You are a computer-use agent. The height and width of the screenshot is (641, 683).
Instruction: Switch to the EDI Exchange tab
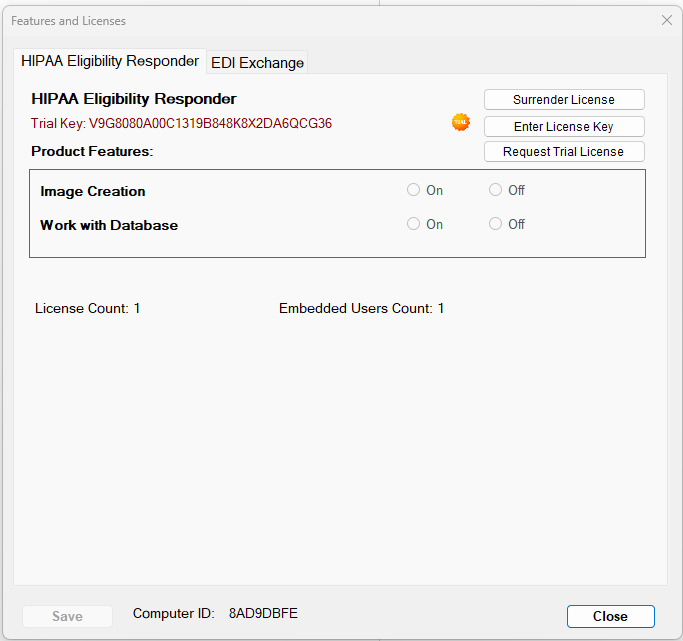(257, 63)
